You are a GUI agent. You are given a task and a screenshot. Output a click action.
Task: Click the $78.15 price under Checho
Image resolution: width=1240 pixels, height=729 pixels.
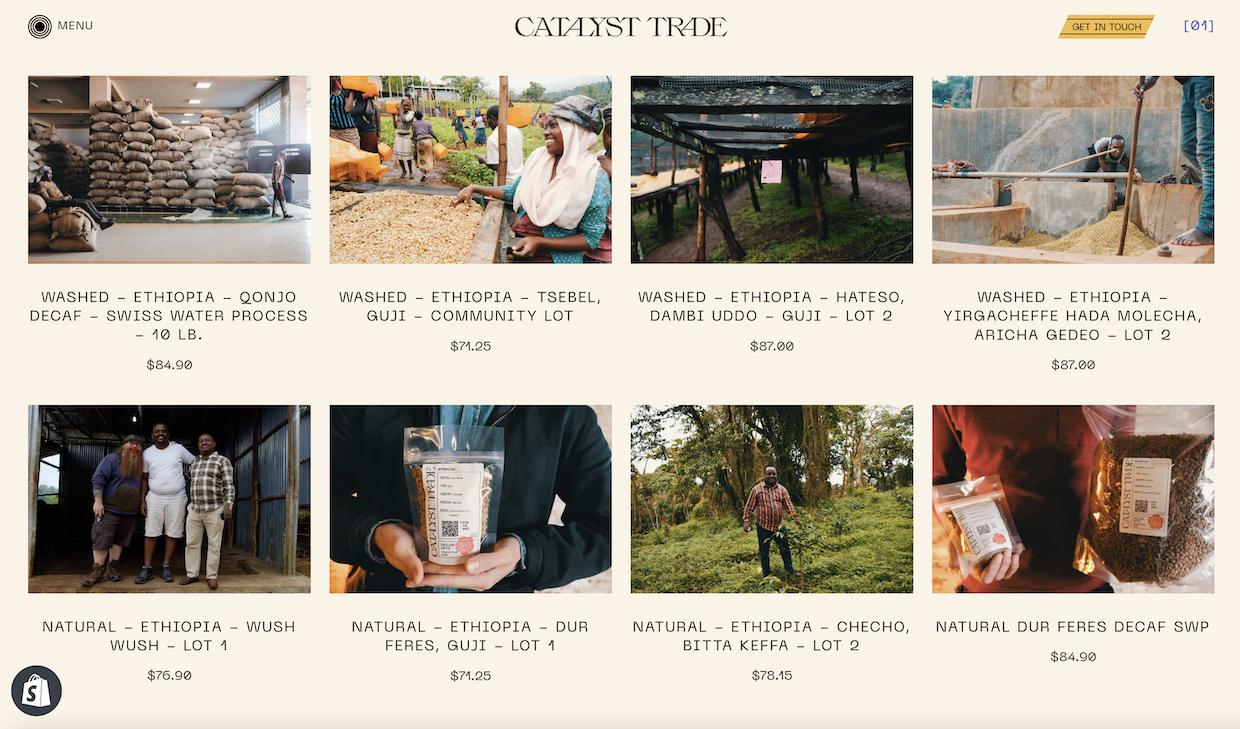click(771, 675)
